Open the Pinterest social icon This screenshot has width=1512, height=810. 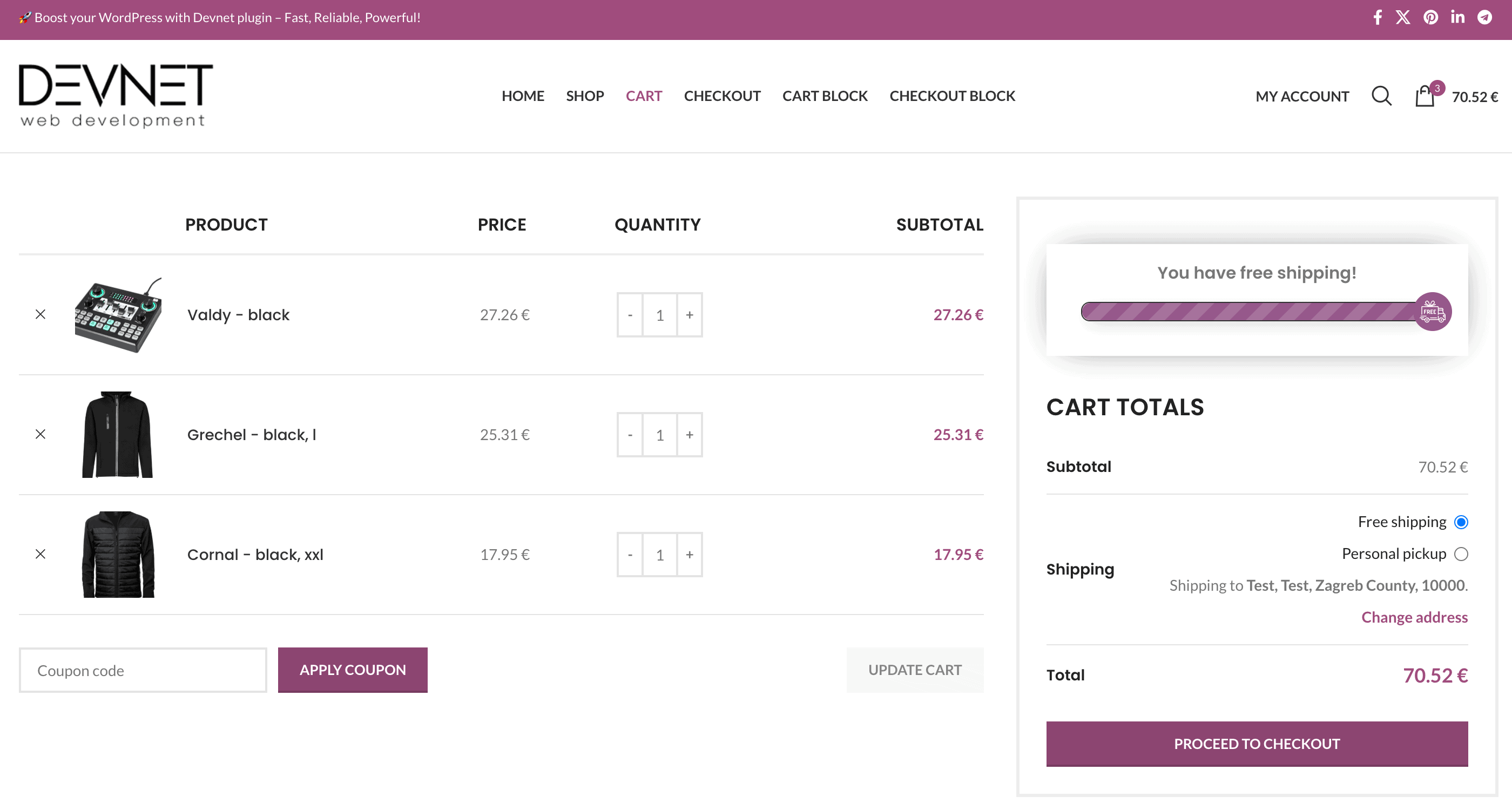pos(1430,18)
